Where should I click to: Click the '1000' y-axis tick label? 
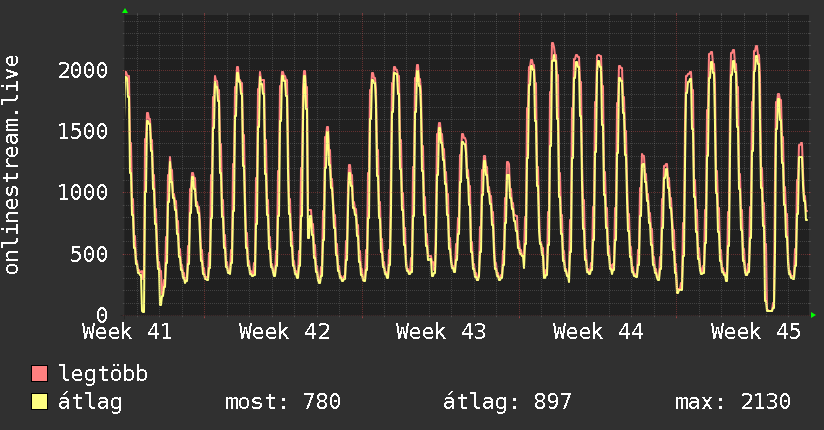(x=83, y=192)
